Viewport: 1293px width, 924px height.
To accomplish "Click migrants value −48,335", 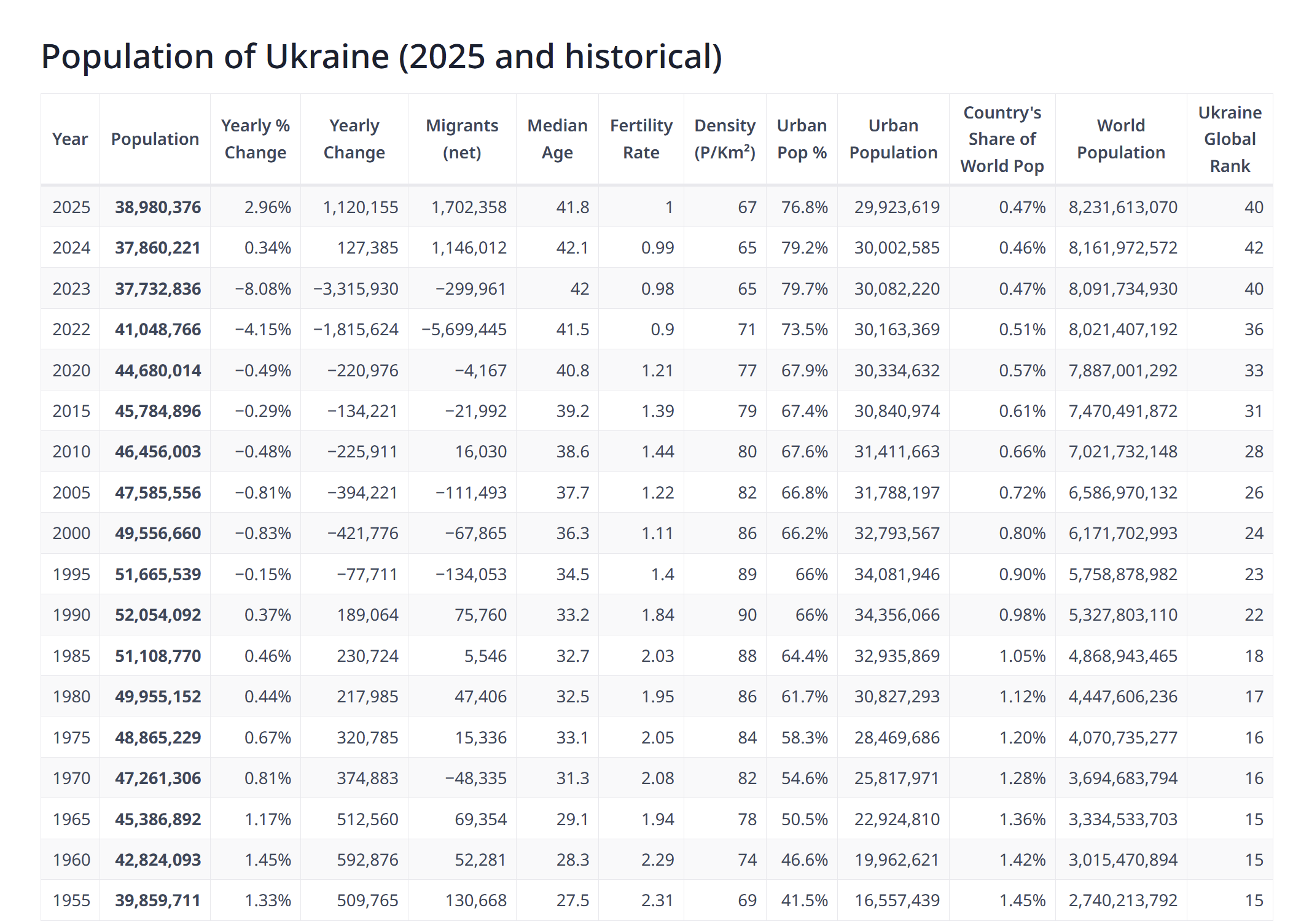I will 476,778.
